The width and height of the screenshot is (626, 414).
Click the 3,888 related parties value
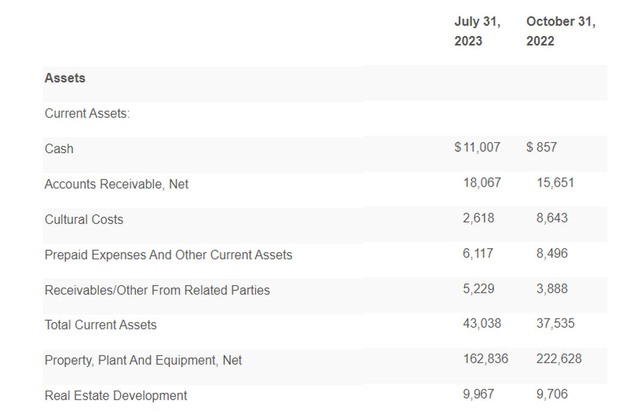click(552, 289)
